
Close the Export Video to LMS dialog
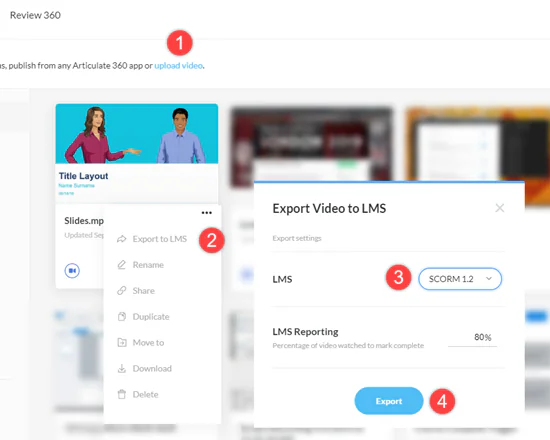(x=499, y=208)
